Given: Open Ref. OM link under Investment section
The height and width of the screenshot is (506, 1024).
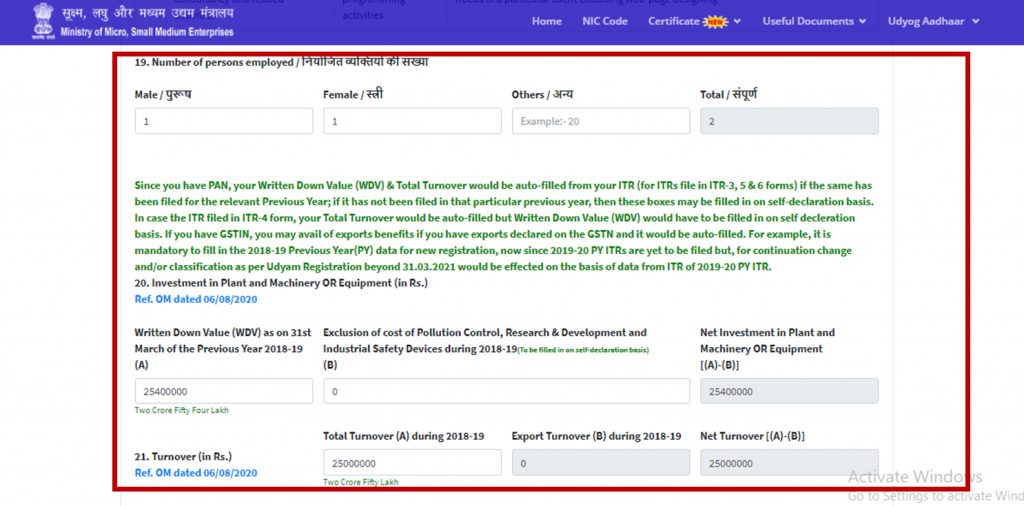Looking at the screenshot, I should [196, 299].
